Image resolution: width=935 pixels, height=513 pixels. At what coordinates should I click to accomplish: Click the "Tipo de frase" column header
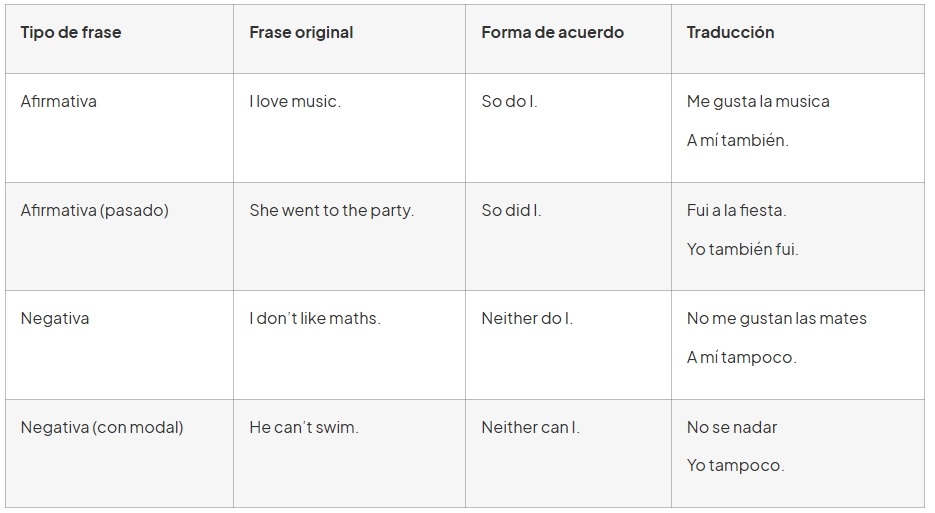coord(71,32)
